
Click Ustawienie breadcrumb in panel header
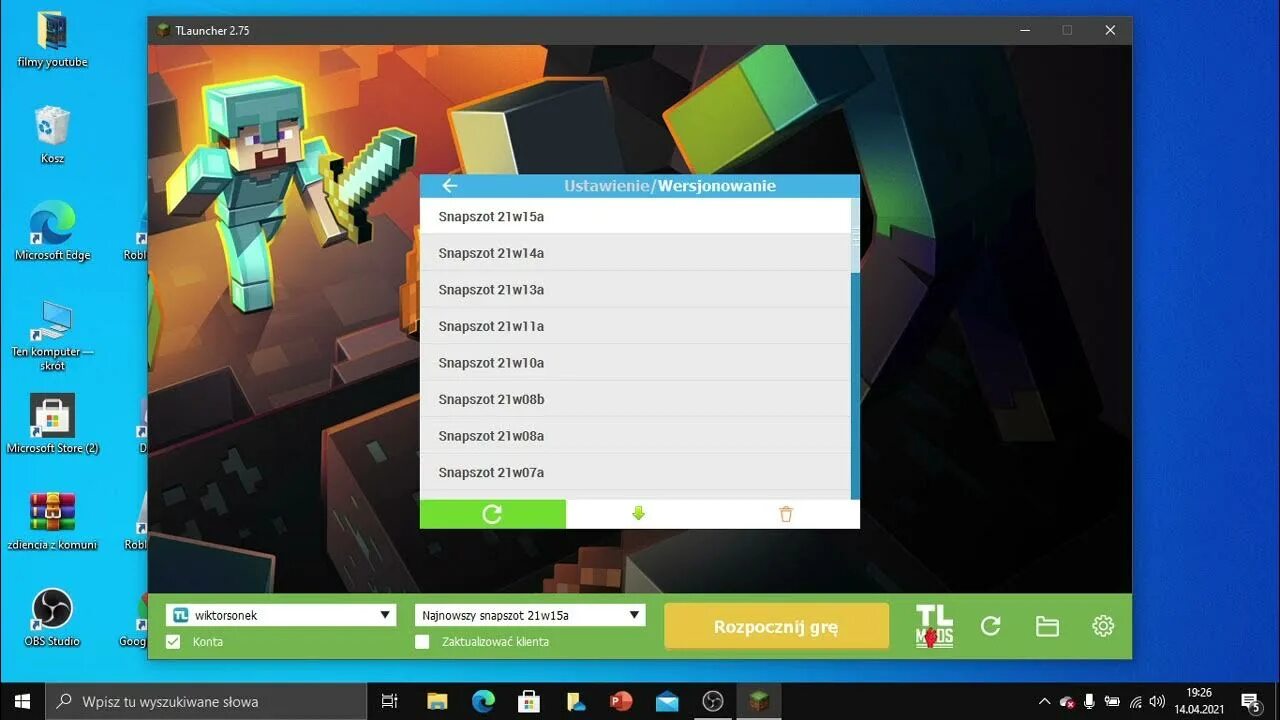[608, 186]
